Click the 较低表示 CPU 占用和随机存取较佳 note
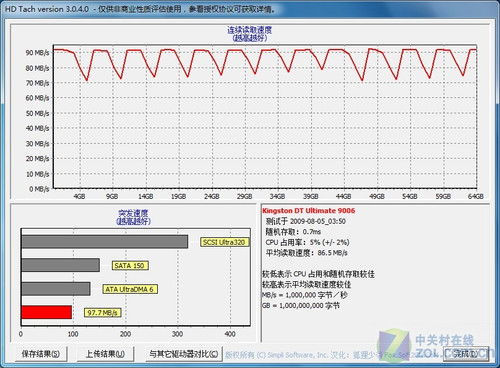500x368 pixels. (x=318, y=274)
